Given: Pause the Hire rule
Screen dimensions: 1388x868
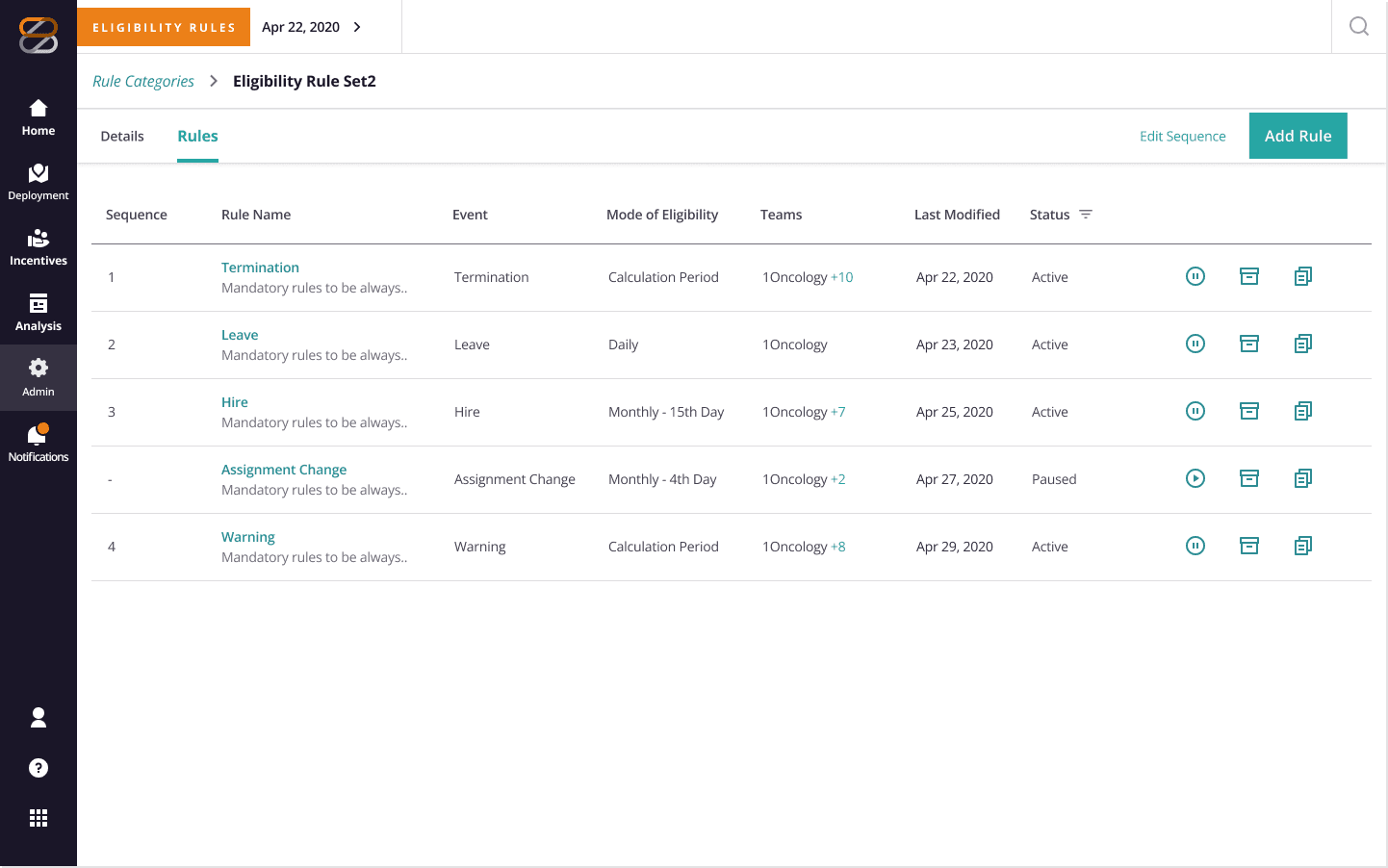Looking at the screenshot, I should click(1195, 411).
